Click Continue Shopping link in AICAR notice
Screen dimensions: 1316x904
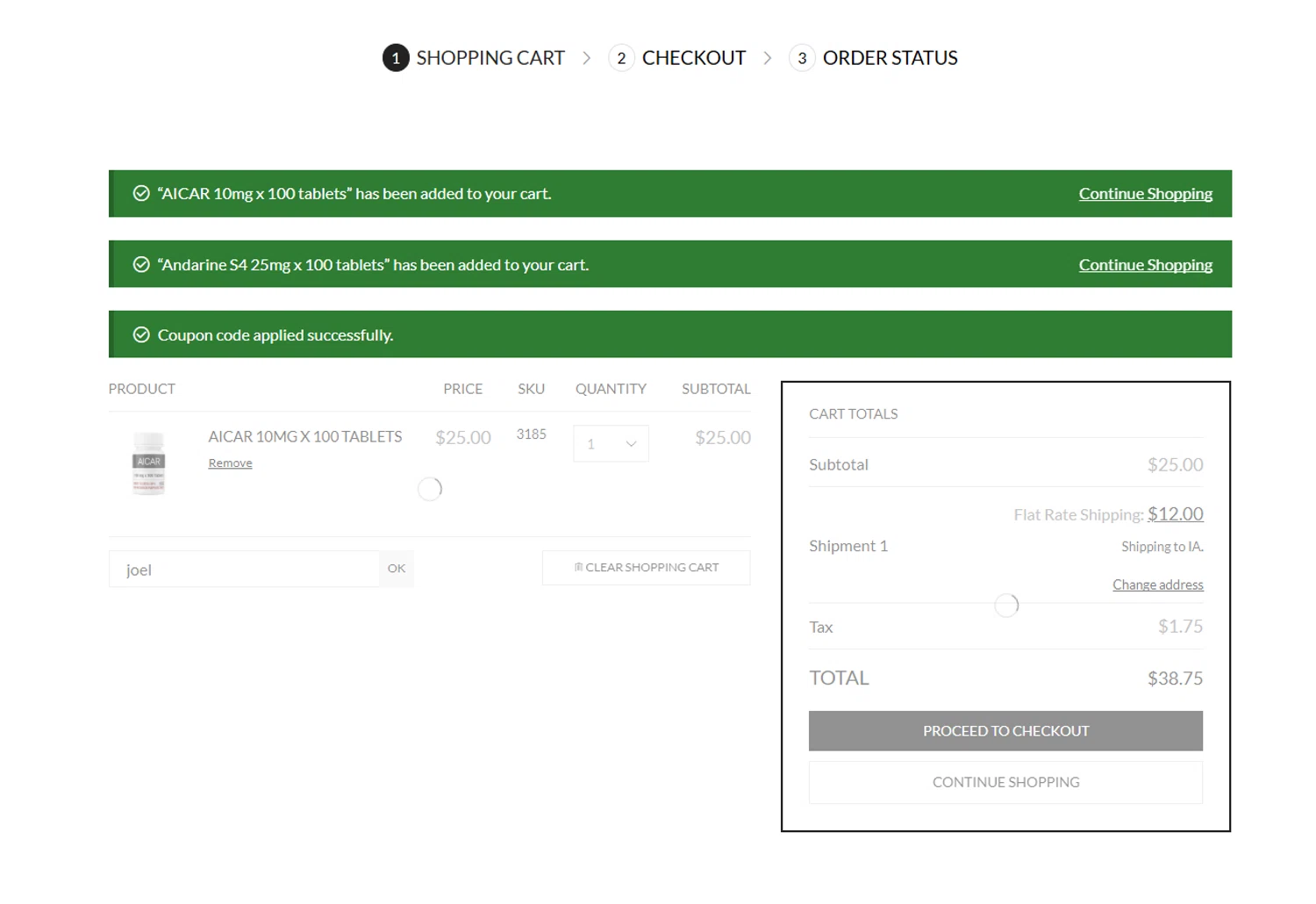pos(1146,194)
